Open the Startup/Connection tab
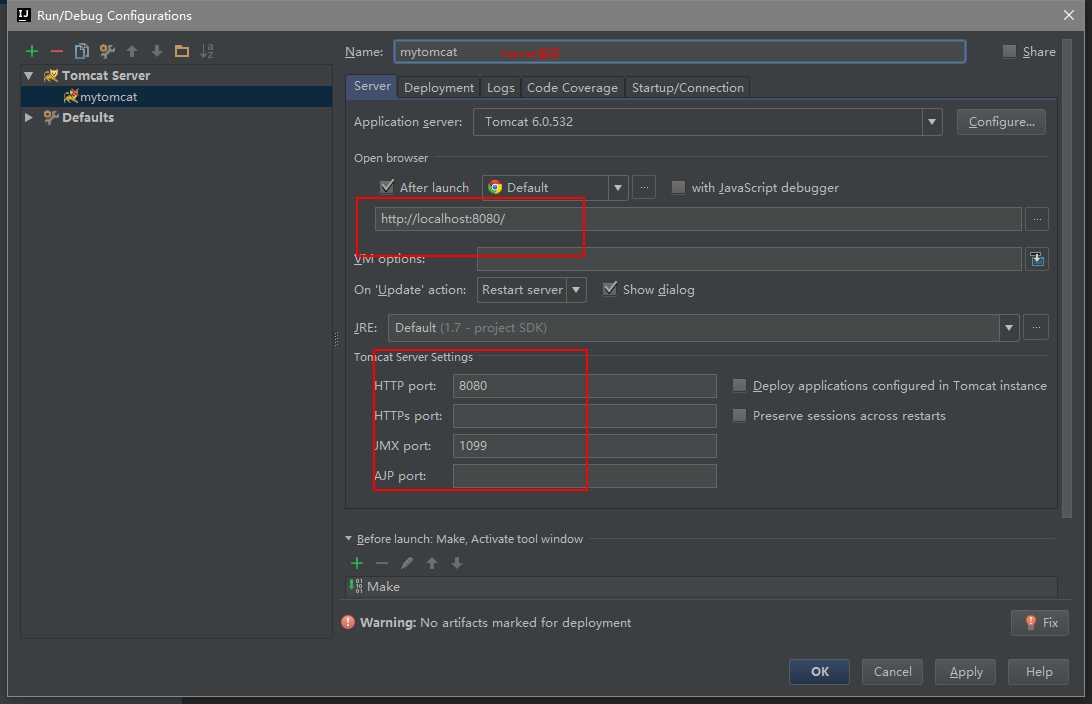The image size is (1092, 704). tap(687, 88)
